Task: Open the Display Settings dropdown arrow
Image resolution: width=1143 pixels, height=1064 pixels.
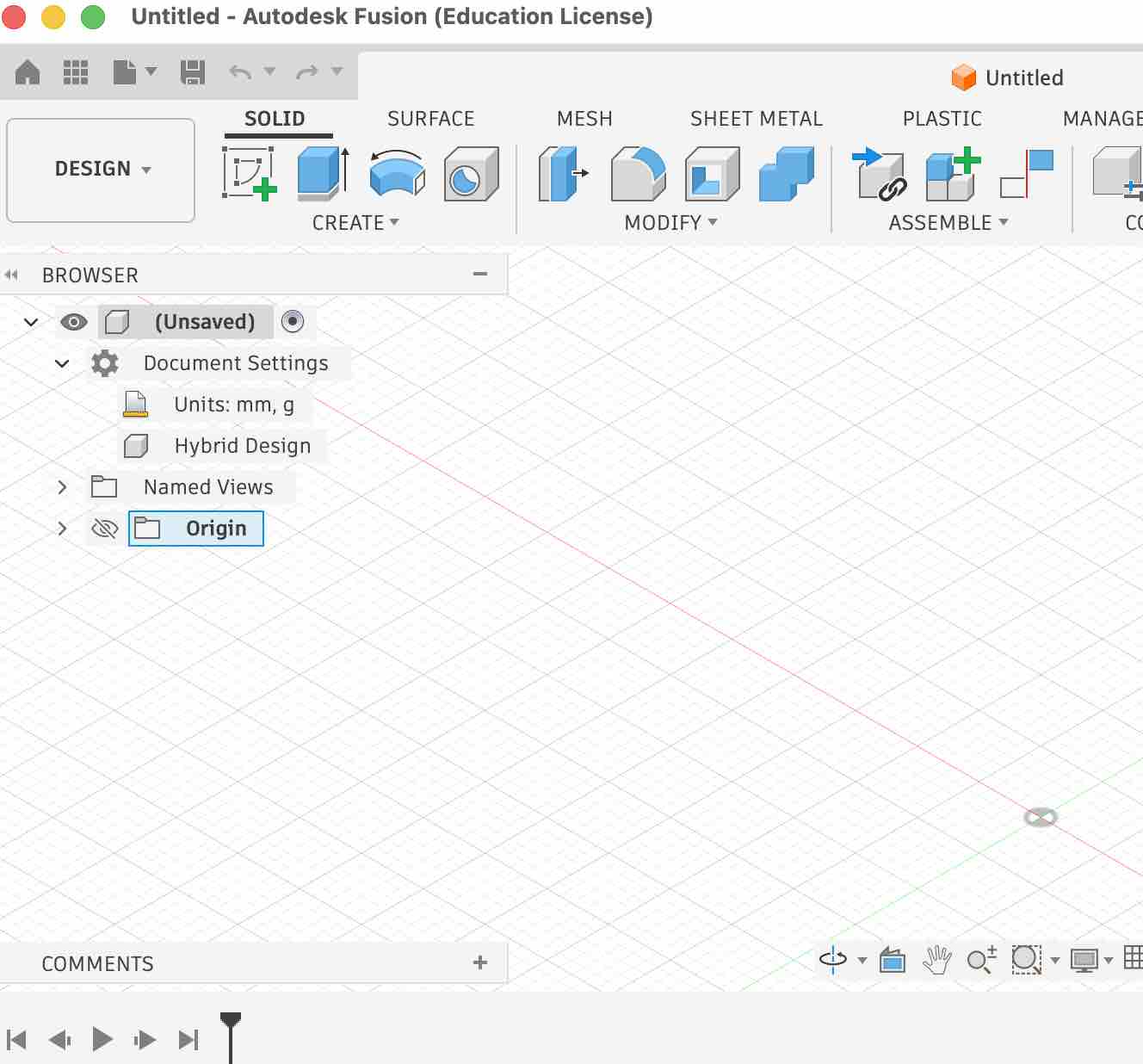Action: (x=1109, y=960)
